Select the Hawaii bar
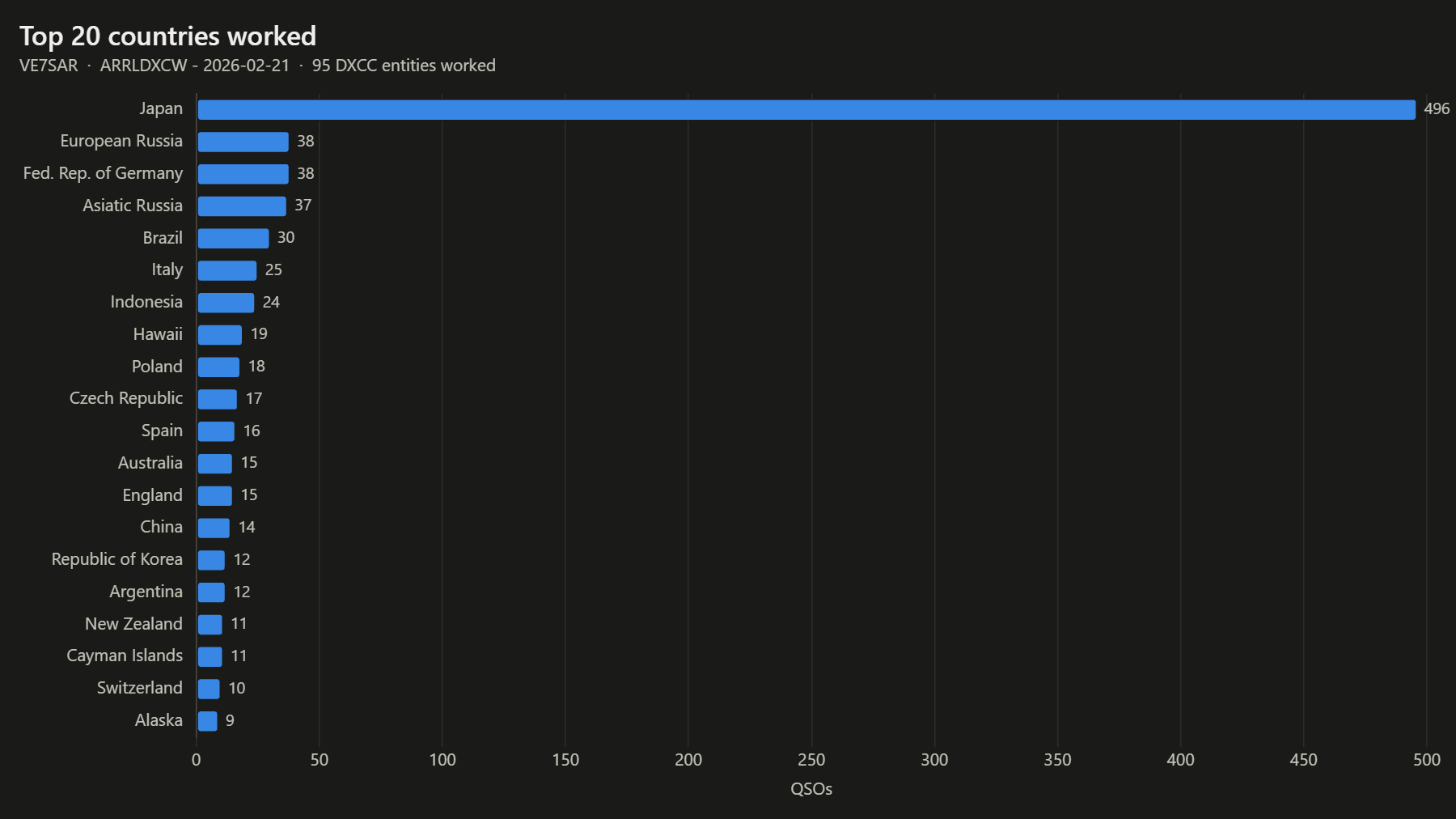The image size is (1456, 819). coord(220,334)
